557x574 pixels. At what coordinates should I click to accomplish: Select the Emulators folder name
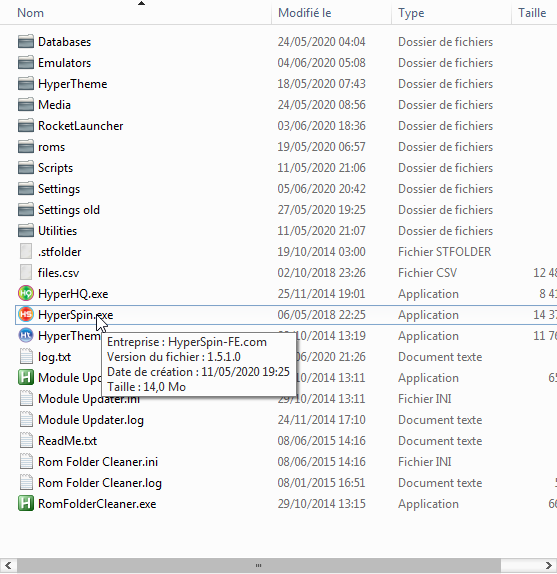[x=64, y=63]
